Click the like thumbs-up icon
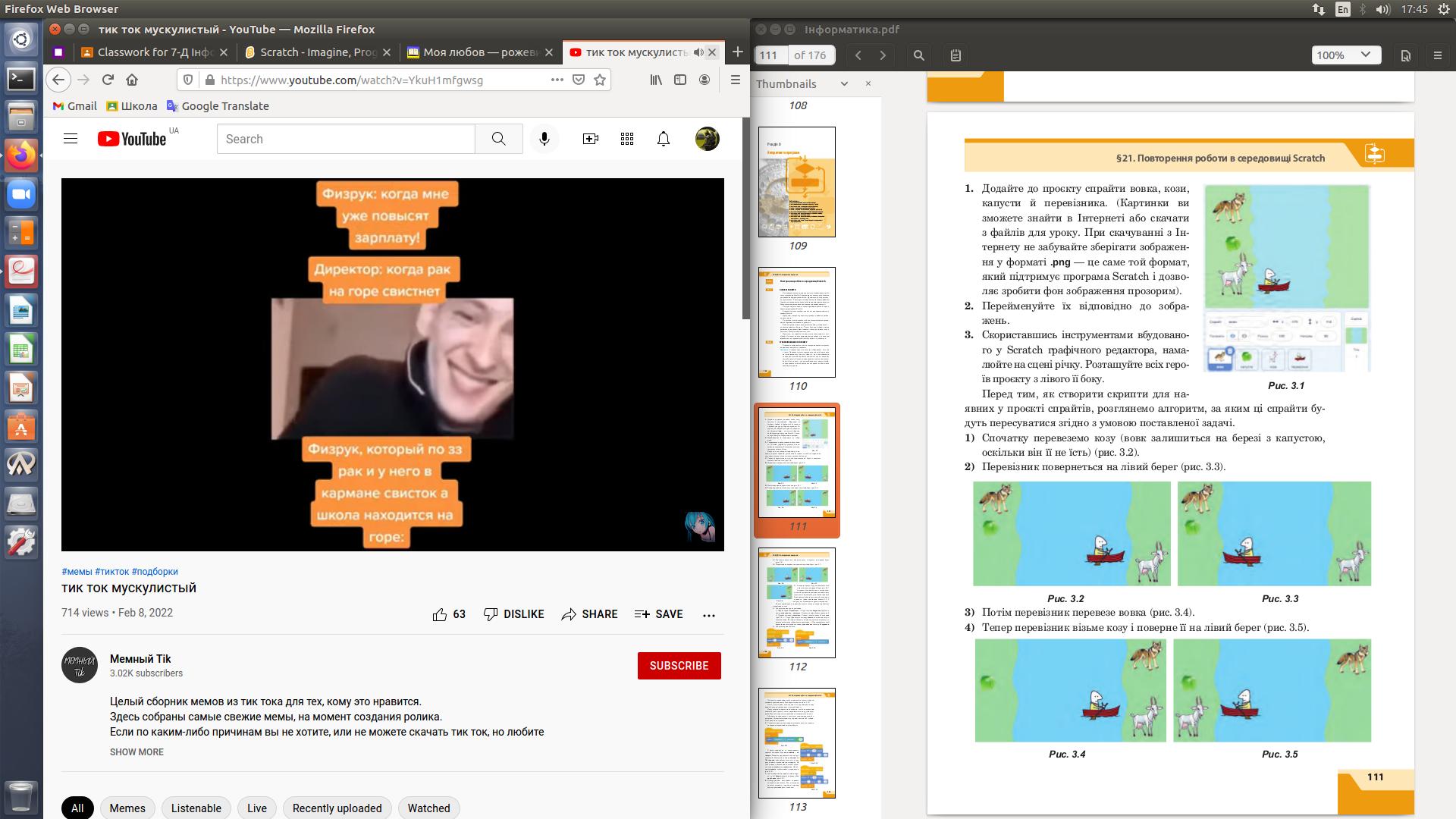This screenshot has height=819, width=1456. [440, 614]
